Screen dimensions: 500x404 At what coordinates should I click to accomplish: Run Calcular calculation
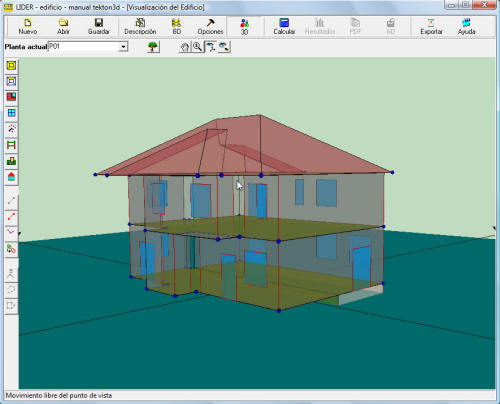[x=284, y=27]
